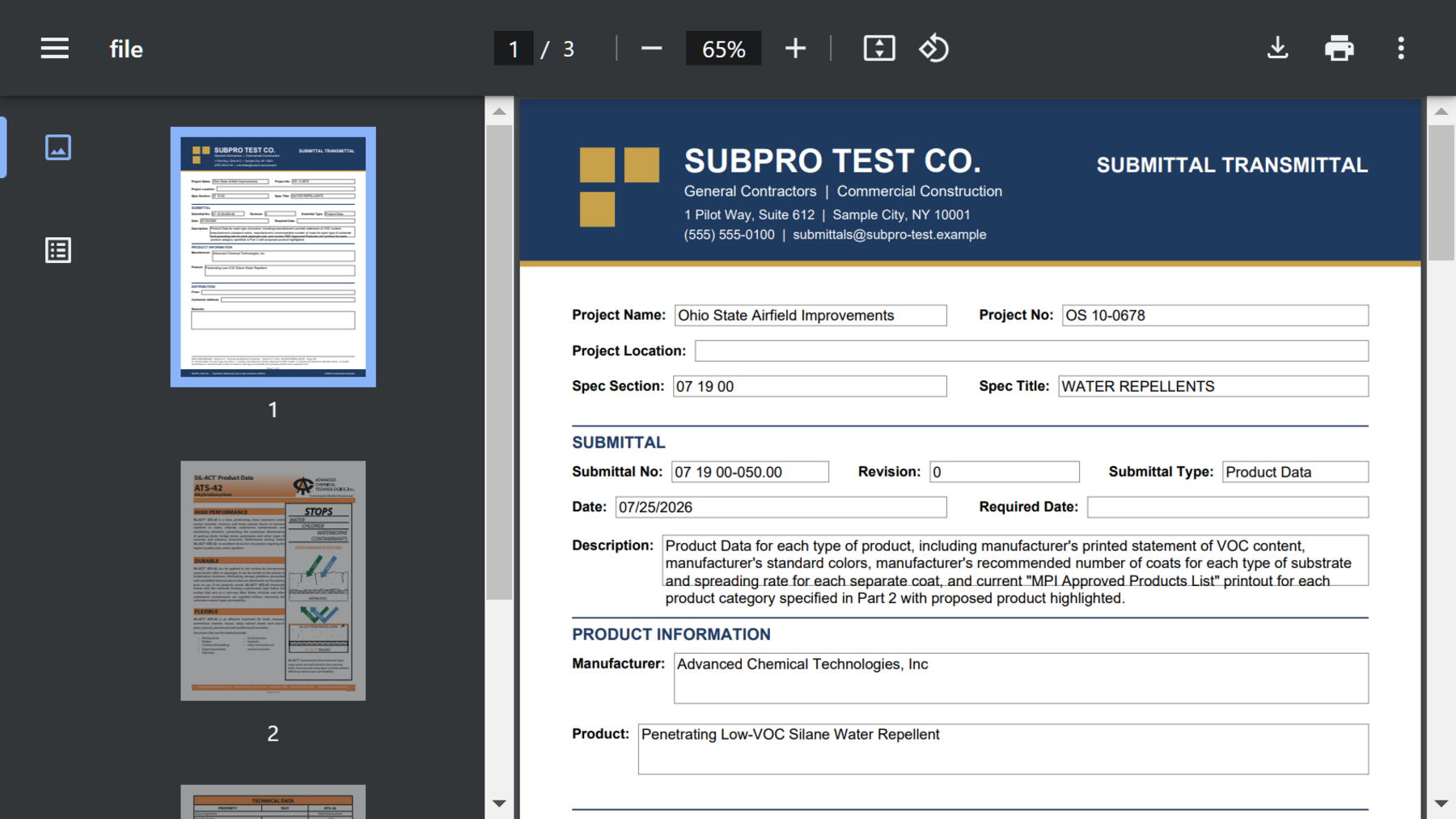Open the more actions menu
1456x819 pixels.
coord(1401,49)
